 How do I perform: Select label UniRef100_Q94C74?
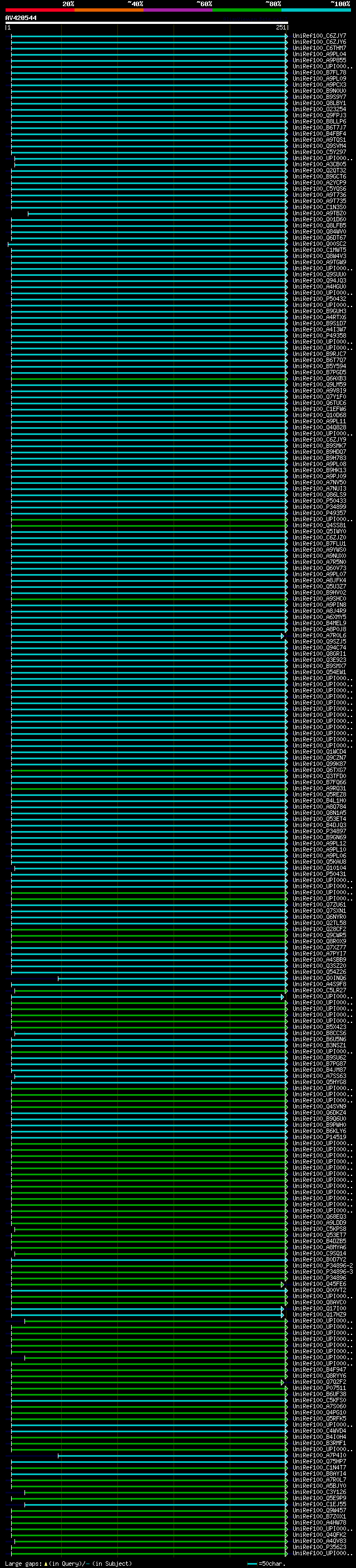(x=319, y=647)
